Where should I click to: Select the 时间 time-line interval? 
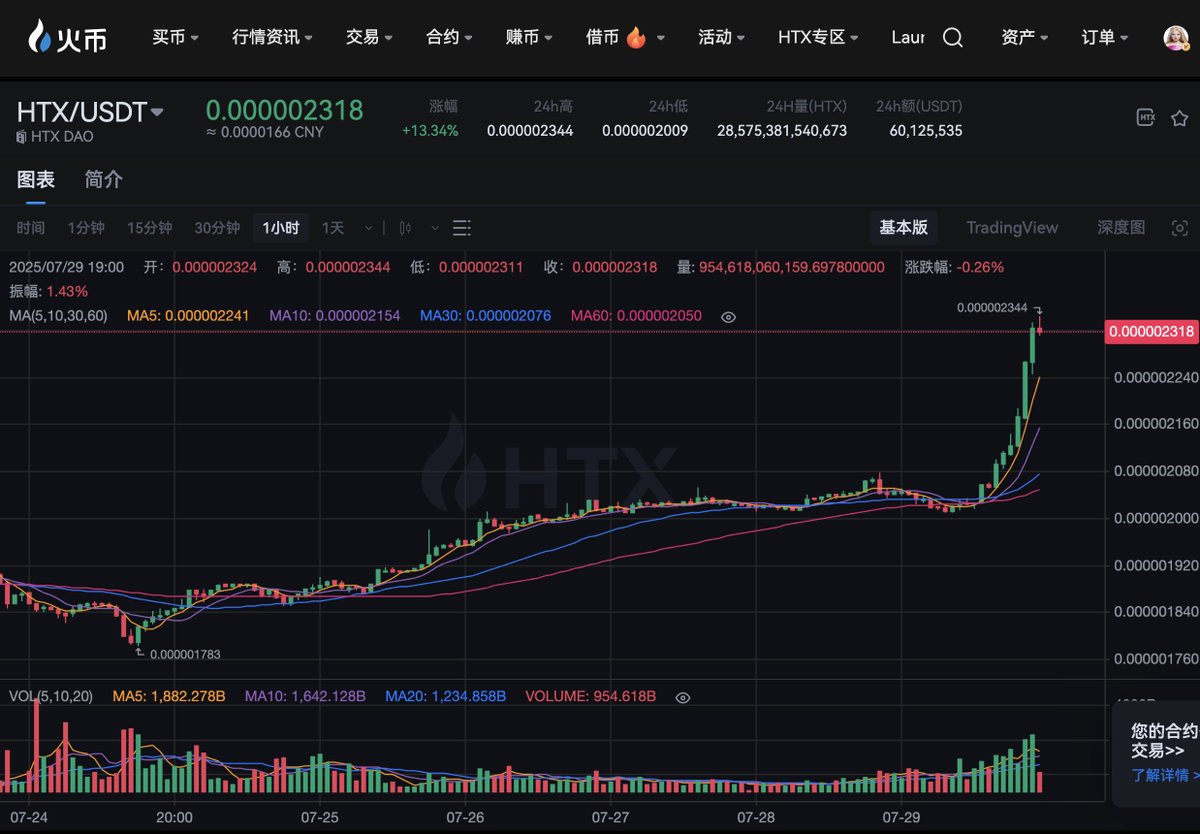click(31, 228)
